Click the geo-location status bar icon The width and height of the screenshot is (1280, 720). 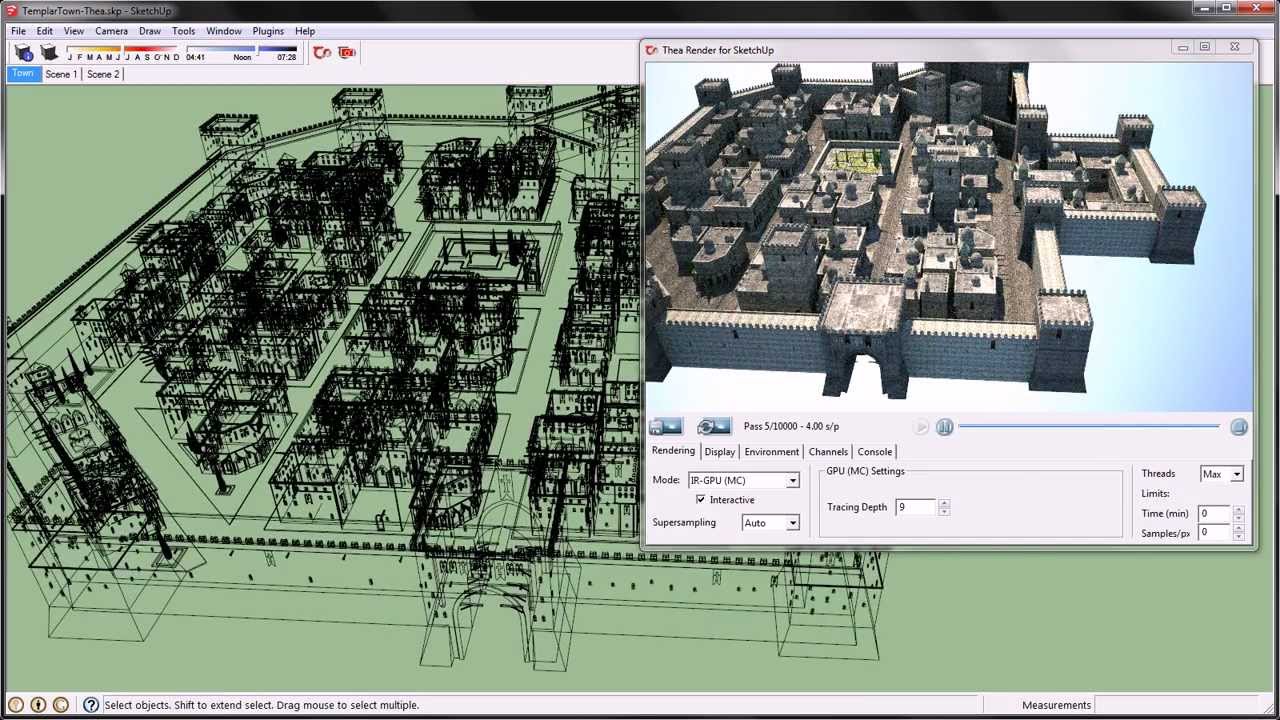click(x=16, y=705)
